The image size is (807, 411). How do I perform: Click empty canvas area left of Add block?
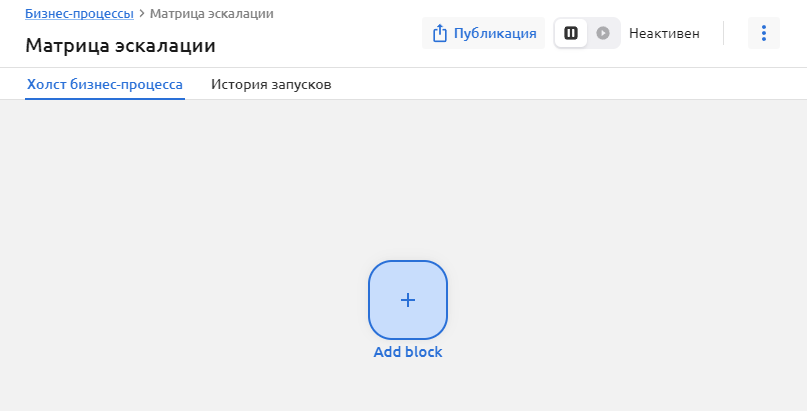tap(180, 300)
